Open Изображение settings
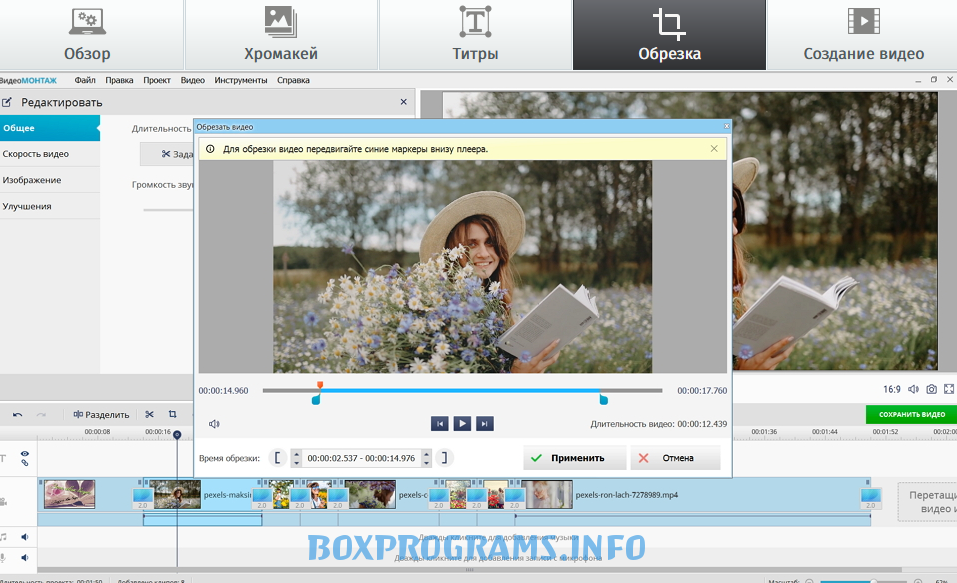Screen dimensions: 957x583 coord(49,180)
